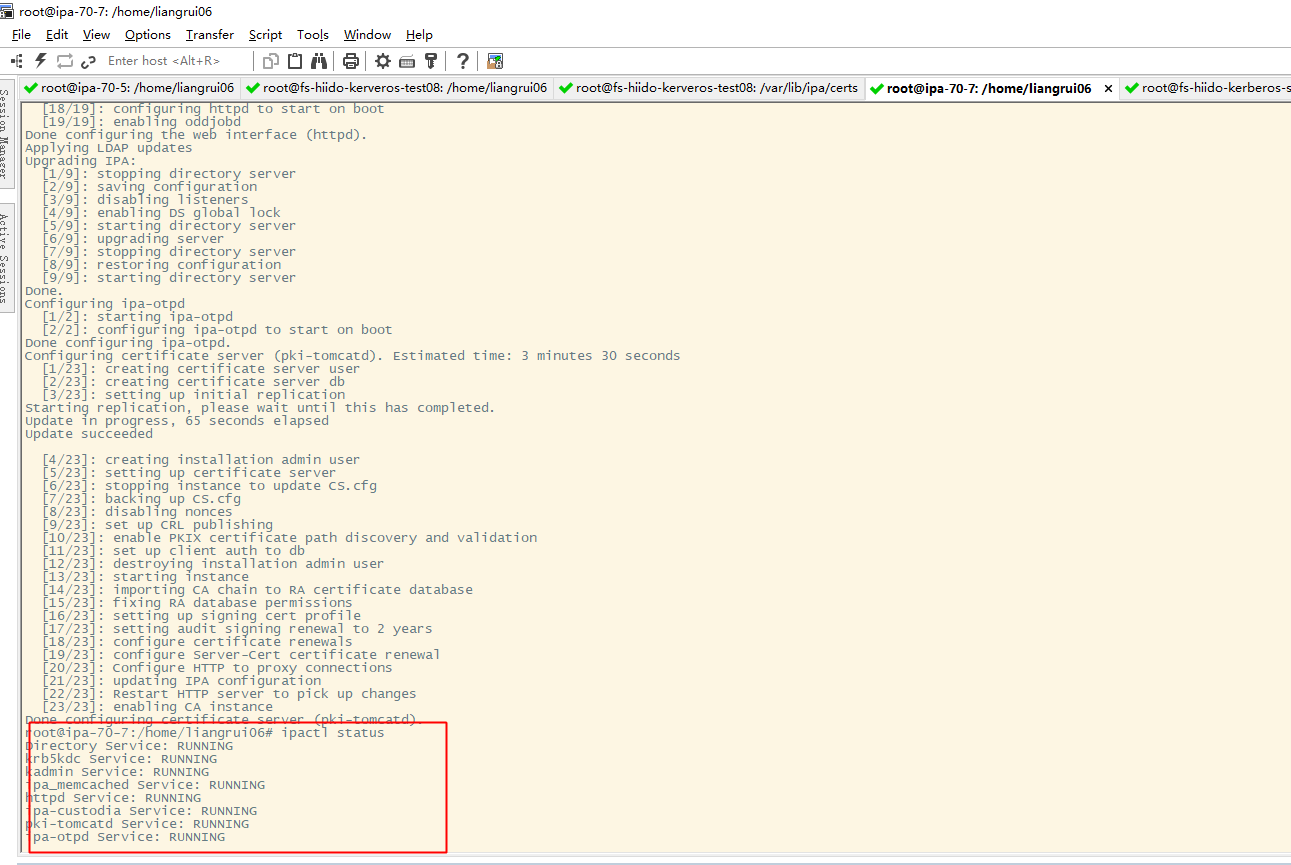1291x865 pixels.
Task: Click the Help question mark icon
Action: click(463, 61)
